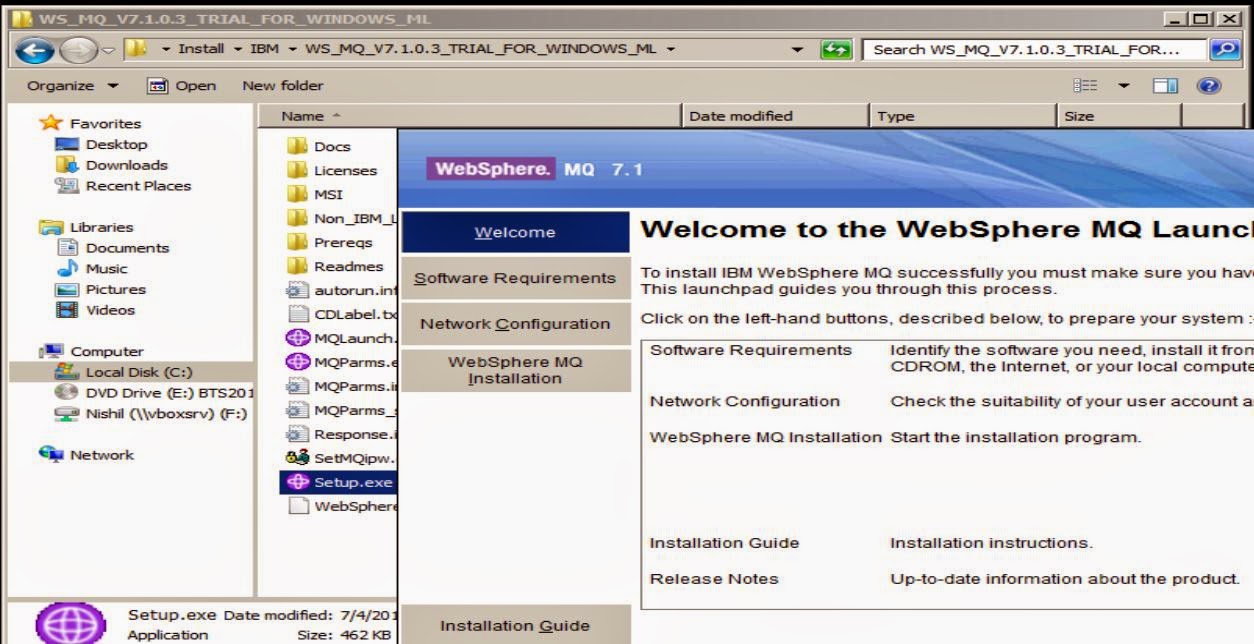Select the Welcome launchpad tab

tap(515, 232)
